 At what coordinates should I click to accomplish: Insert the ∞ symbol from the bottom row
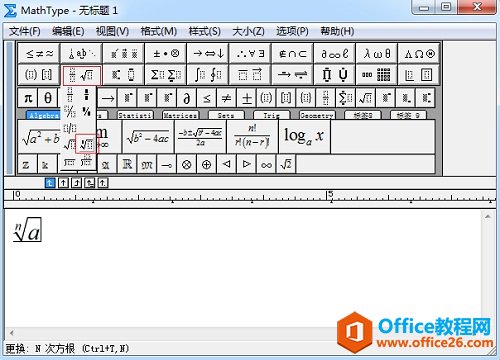[266, 164]
